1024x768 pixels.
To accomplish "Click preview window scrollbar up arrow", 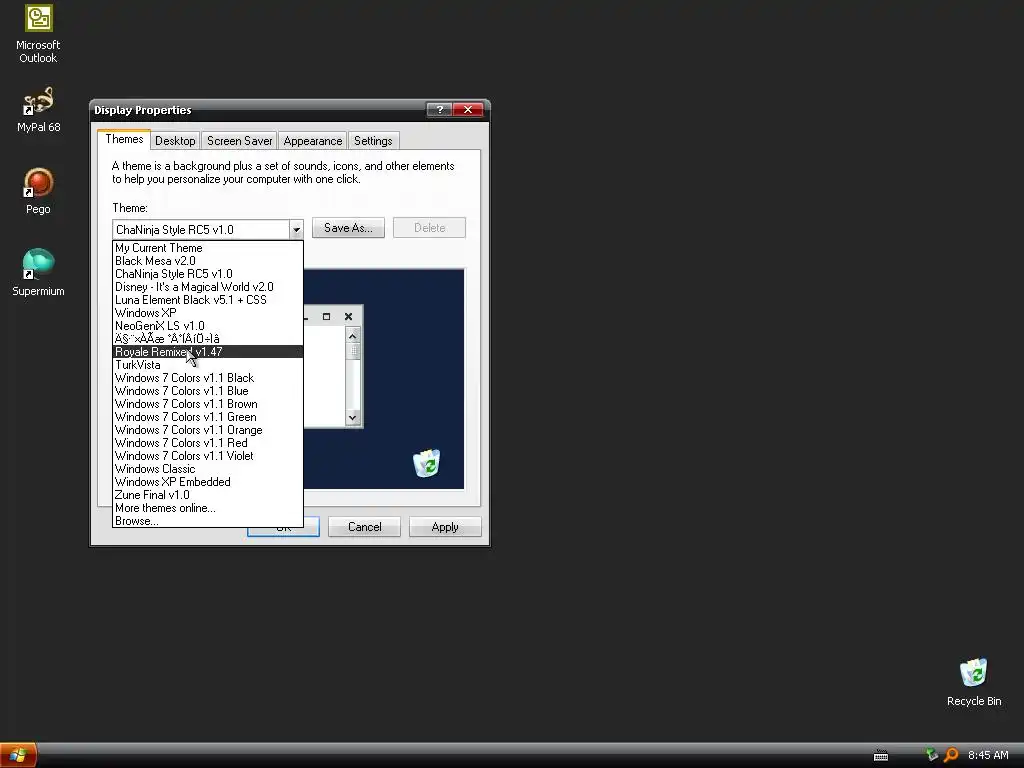I will (353, 336).
